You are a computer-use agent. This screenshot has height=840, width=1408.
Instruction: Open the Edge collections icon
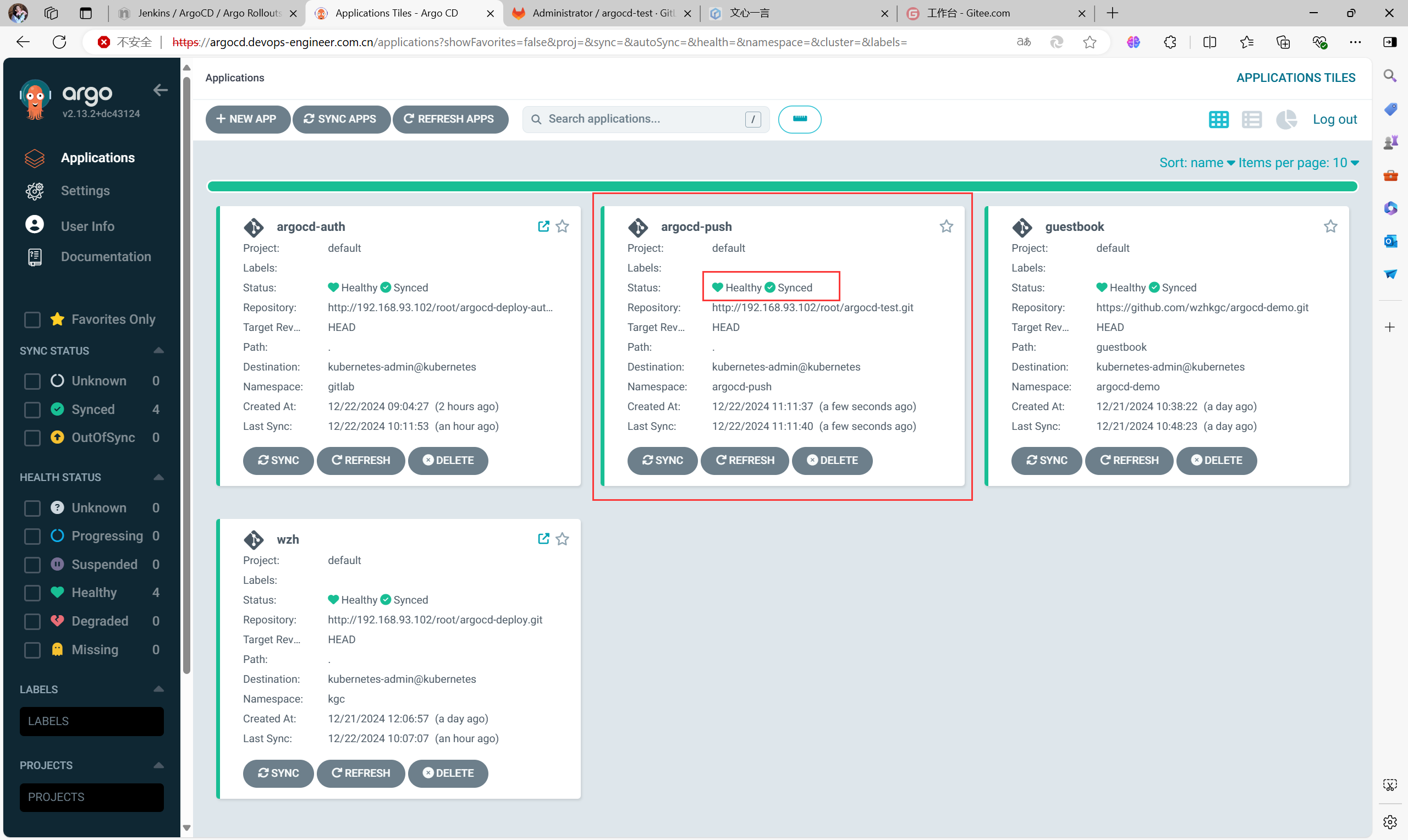1283,42
